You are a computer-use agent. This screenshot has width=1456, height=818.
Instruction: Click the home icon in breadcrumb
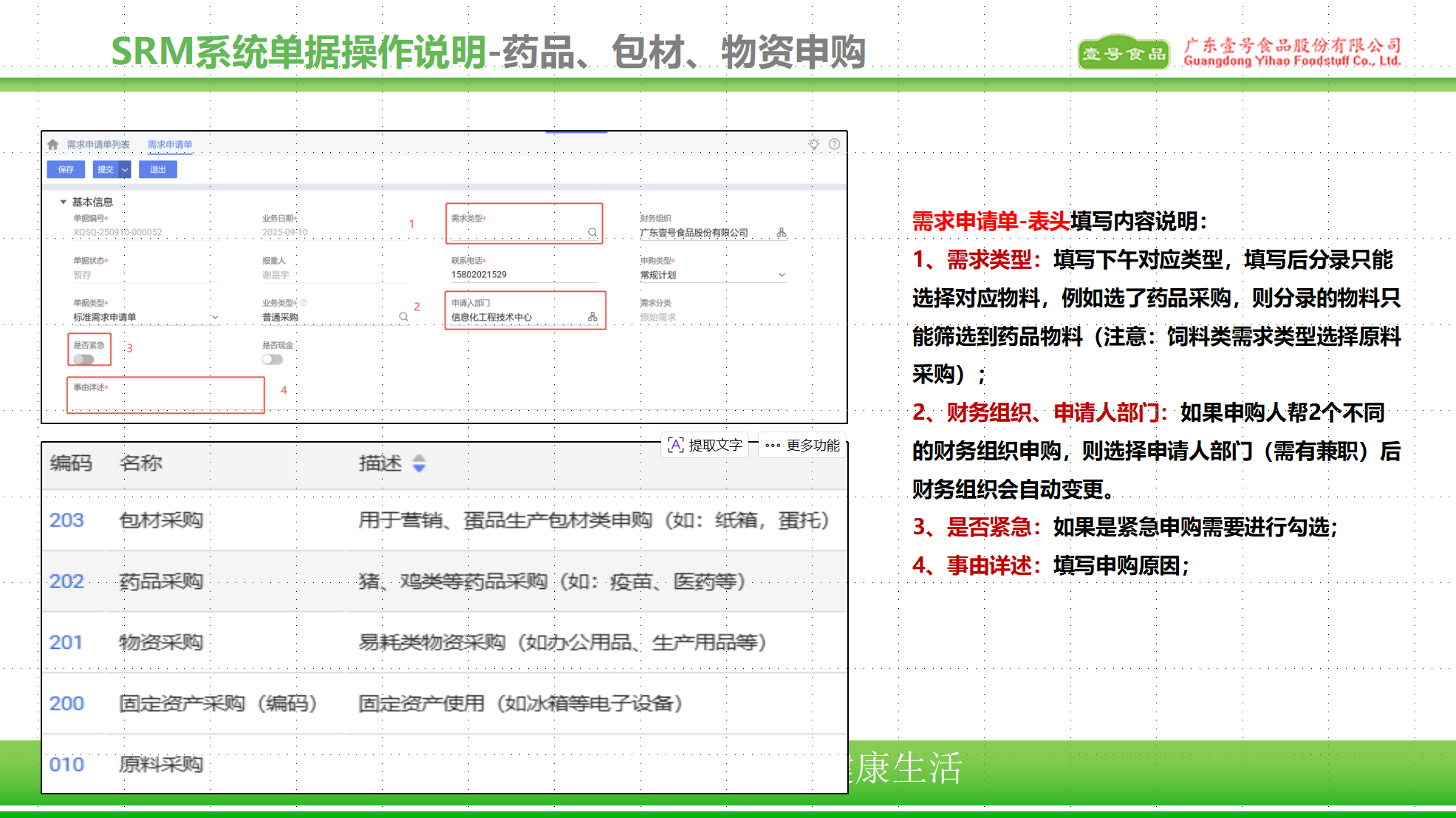[52, 145]
